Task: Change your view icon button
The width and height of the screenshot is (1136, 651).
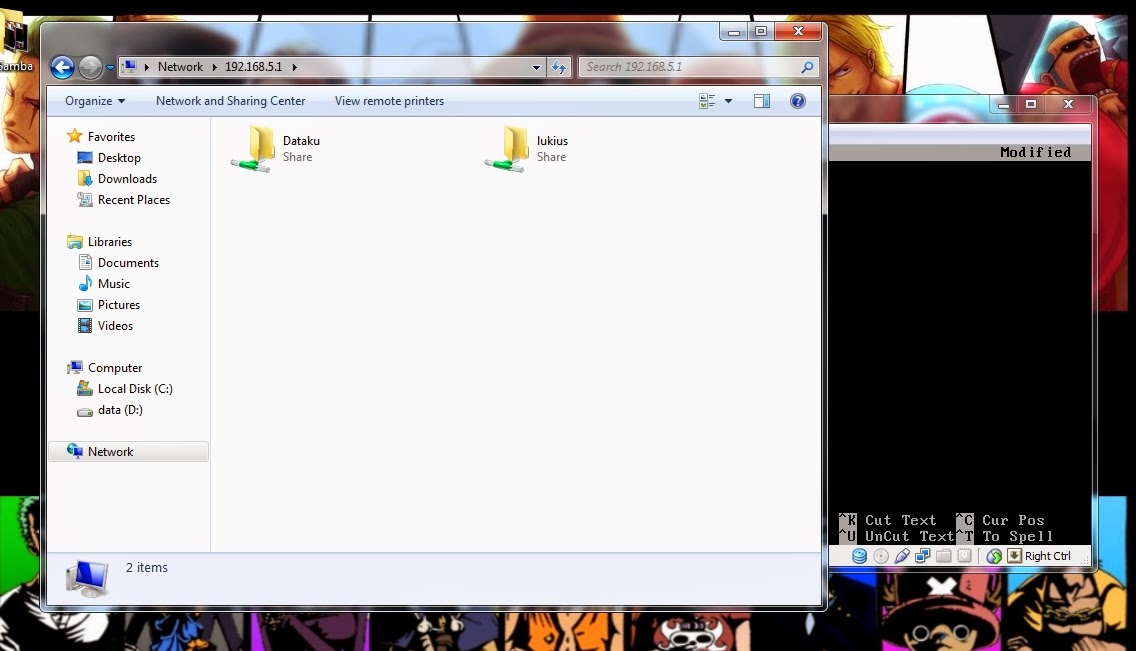Action: click(x=707, y=101)
